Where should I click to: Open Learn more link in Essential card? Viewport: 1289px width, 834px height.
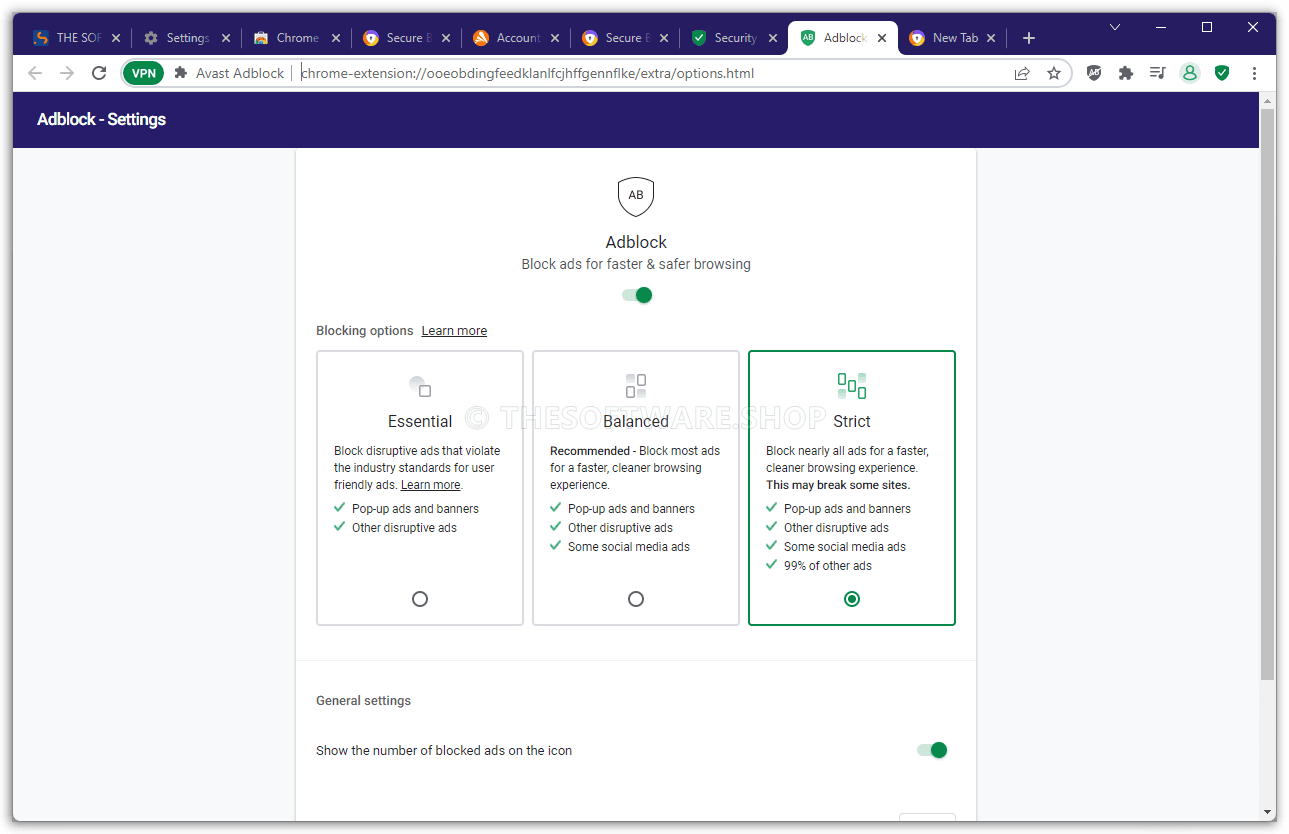431,485
